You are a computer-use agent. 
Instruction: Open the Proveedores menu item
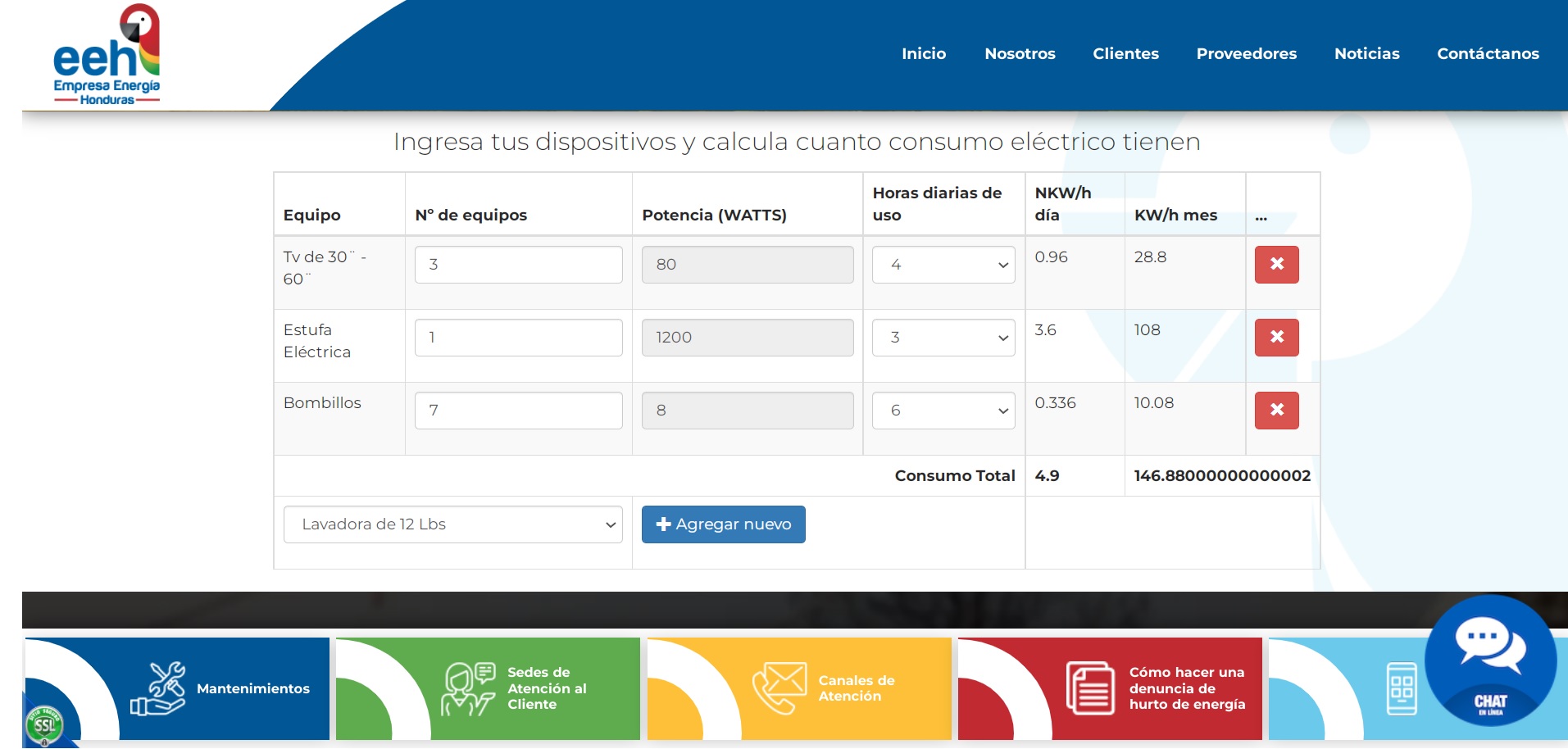(x=1246, y=53)
